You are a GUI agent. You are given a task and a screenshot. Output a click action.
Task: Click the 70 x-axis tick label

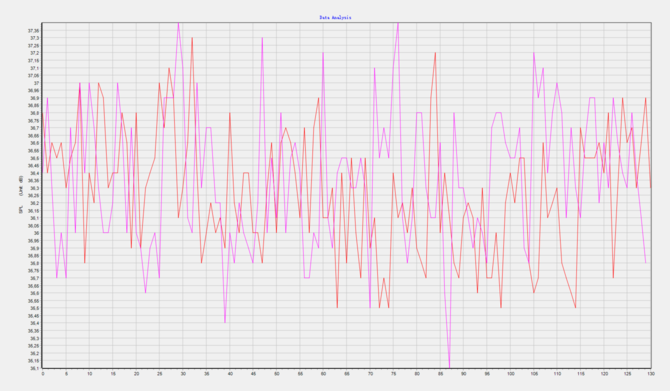[x=370, y=373]
